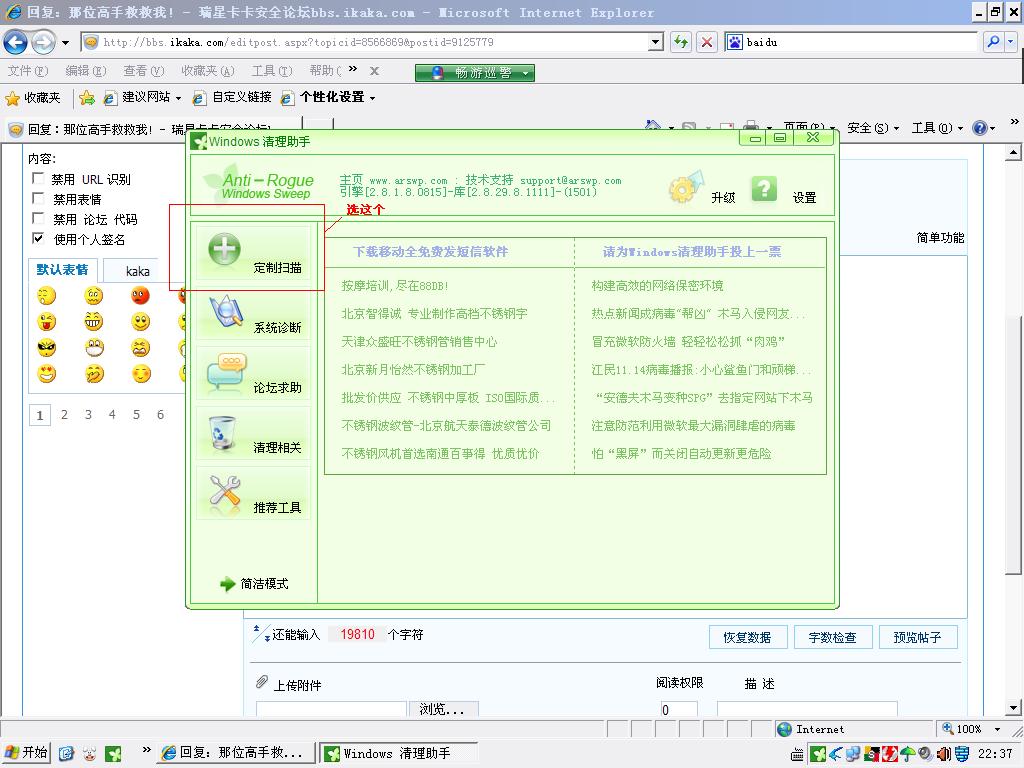Click the IE refresh icon
Image resolution: width=1024 pixels, height=768 pixels.
680,42
